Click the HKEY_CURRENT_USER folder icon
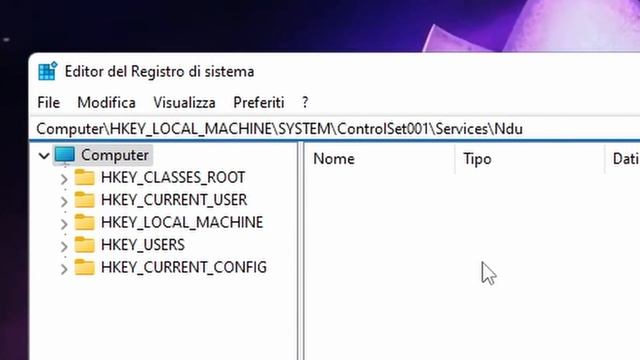This screenshot has height=360, width=640. tap(84, 200)
